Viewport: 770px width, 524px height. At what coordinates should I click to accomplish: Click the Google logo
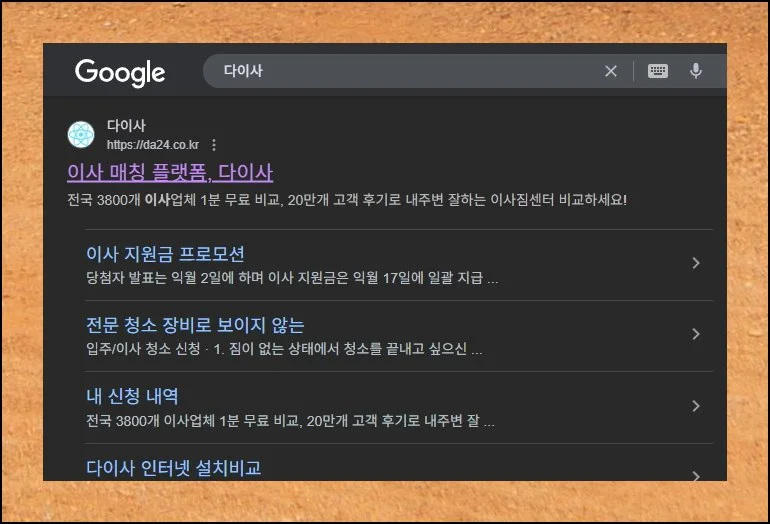[x=119, y=72]
